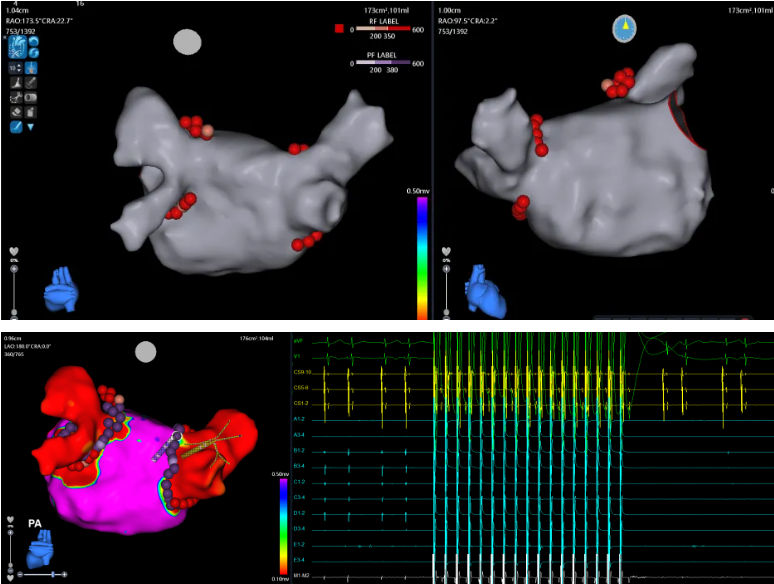Close the toolbar using small x
The height and width of the screenshot is (584, 774).
click(x=4, y=37)
